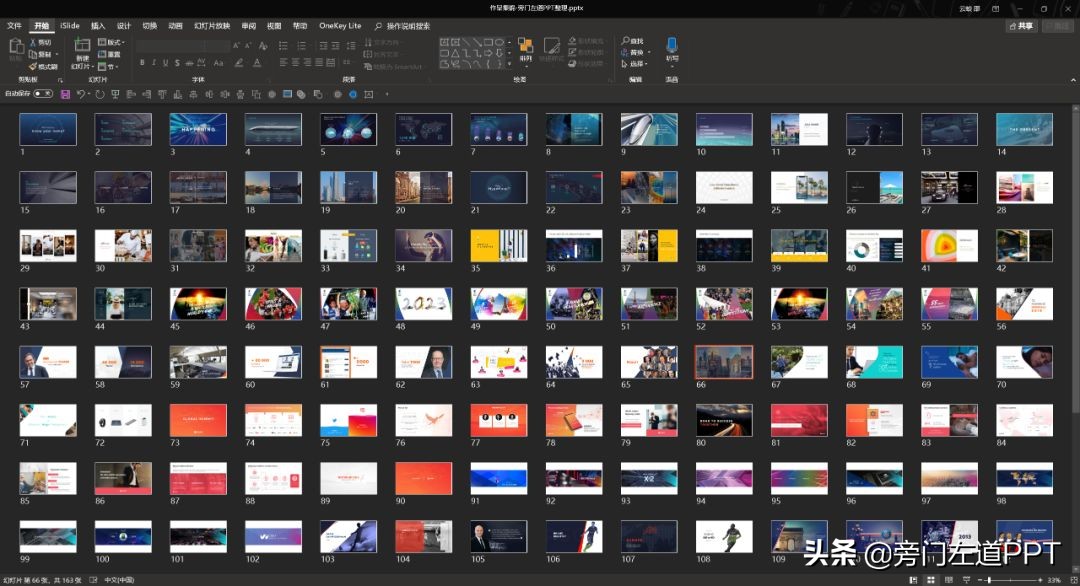Click the Arrange (排列) icon
Screen dimensions: 1080x586
[526, 47]
